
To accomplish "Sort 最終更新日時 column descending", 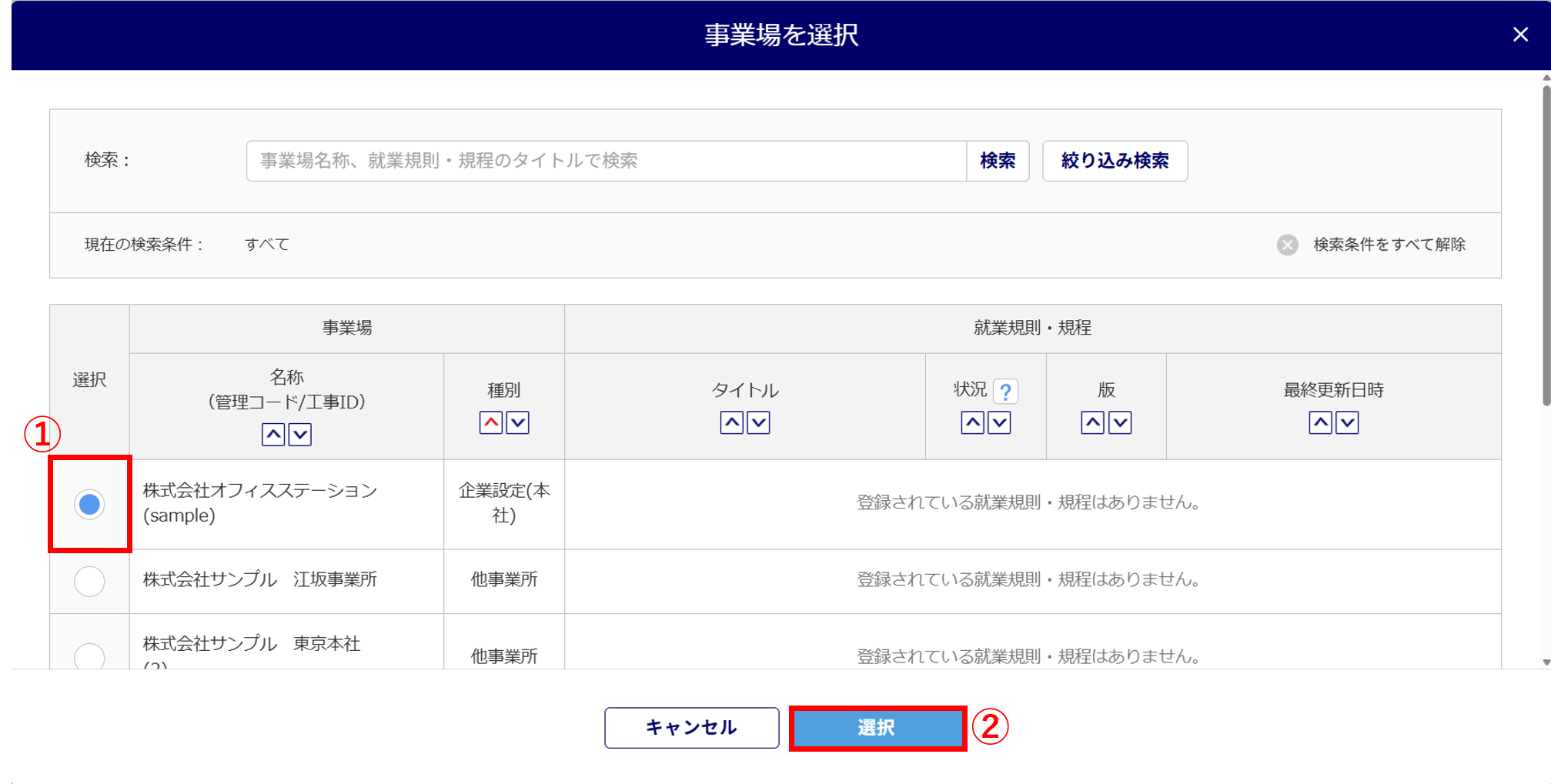I will [1347, 422].
